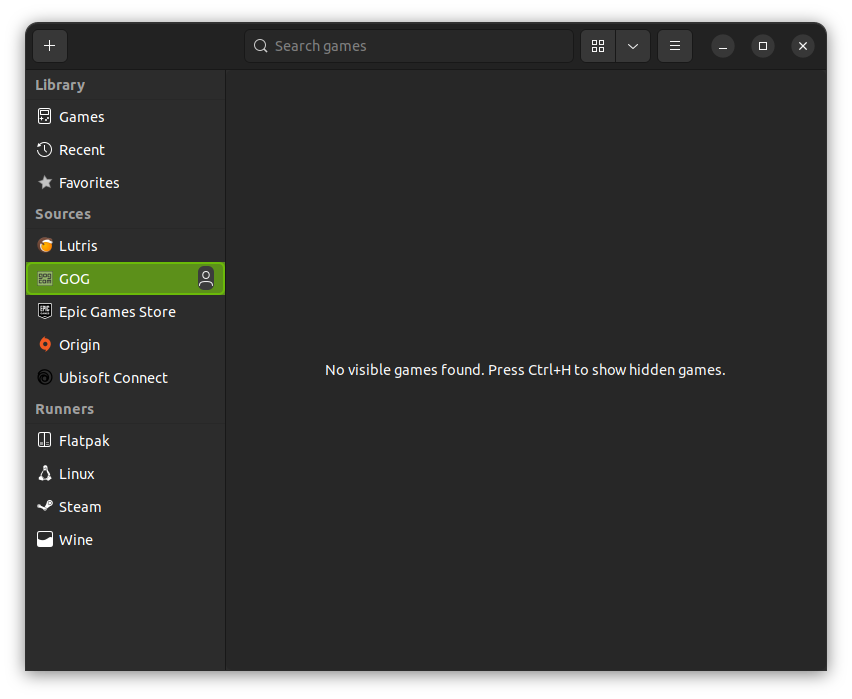This screenshot has width=852, height=699.
Task: Filter by Steam runner
Action: (126, 507)
